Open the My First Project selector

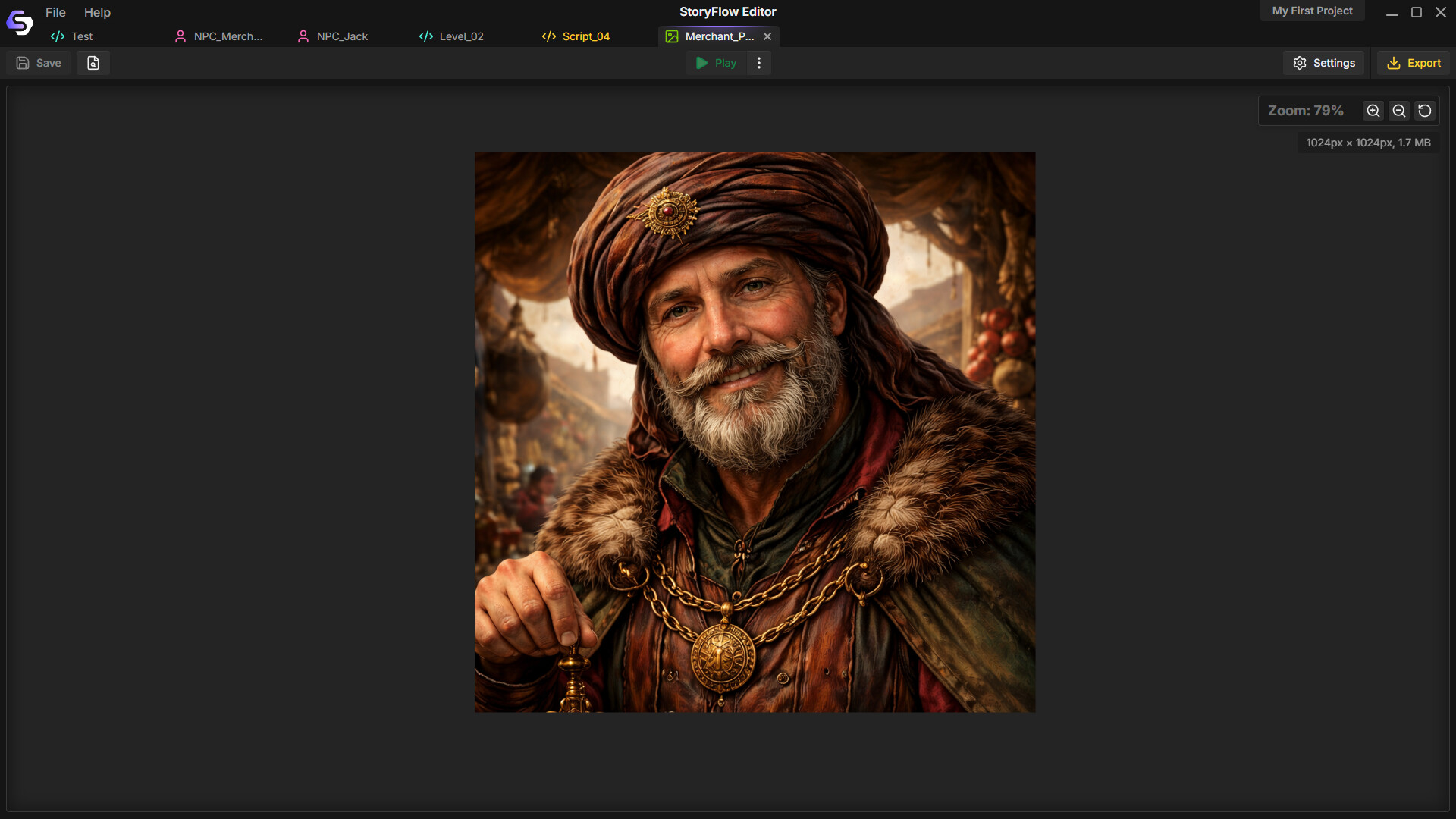point(1312,11)
